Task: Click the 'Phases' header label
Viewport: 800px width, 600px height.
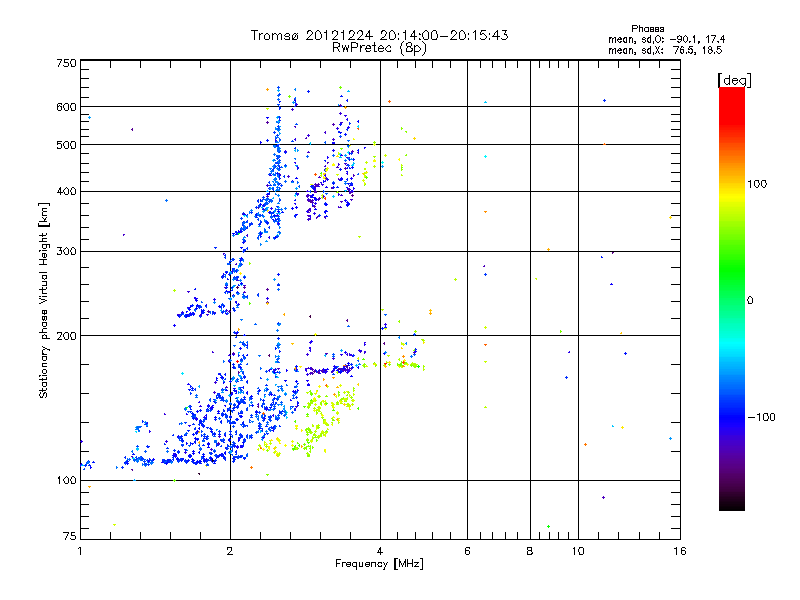Action: (x=647, y=29)
